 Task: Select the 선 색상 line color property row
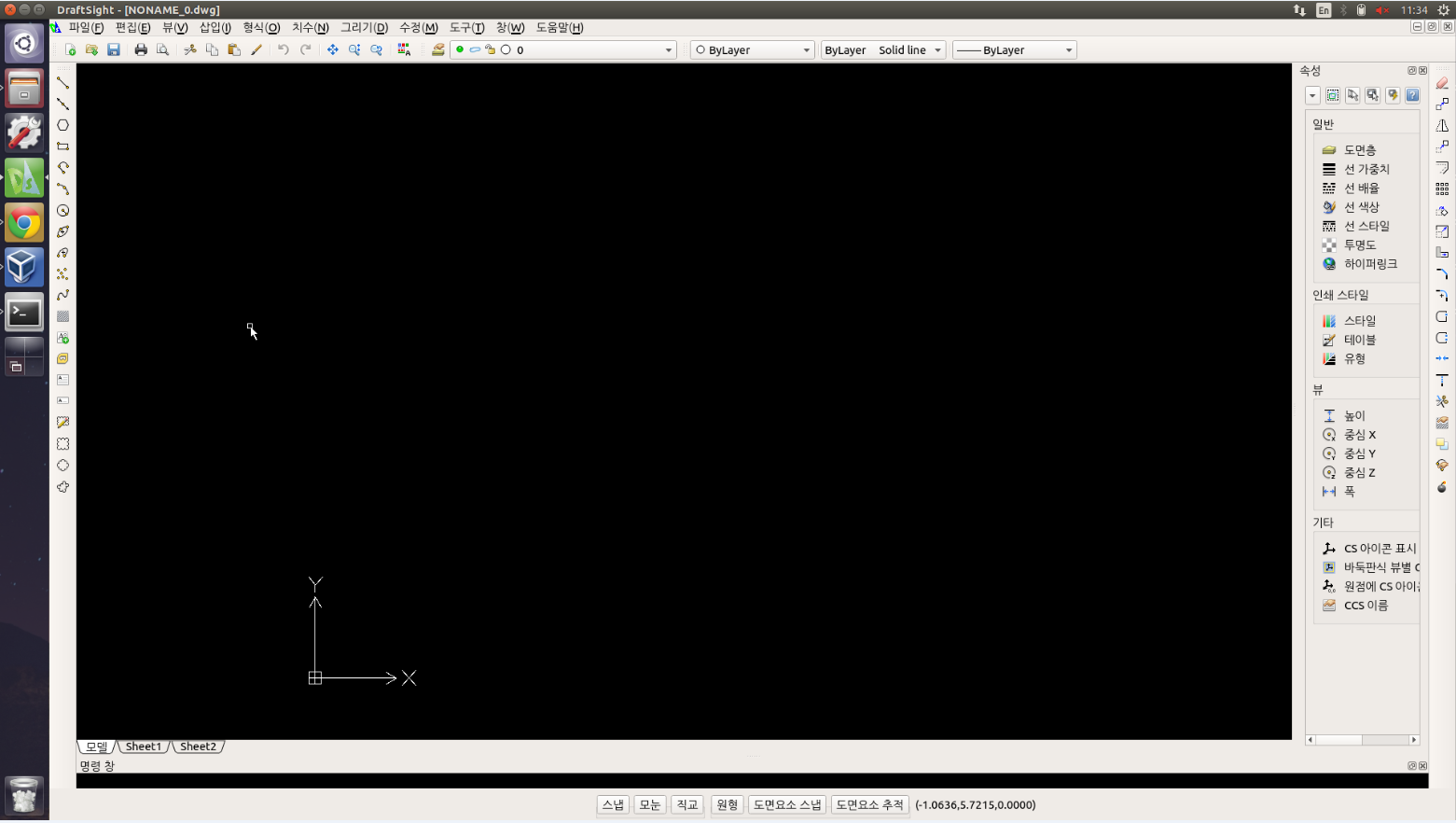[x=1366, y=207]
